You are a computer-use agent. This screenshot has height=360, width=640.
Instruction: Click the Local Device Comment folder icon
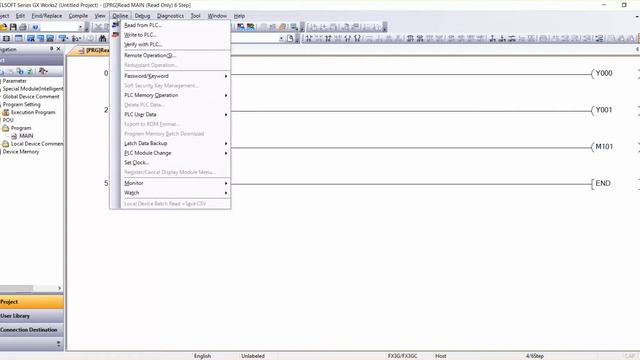[x=5, y=144]
